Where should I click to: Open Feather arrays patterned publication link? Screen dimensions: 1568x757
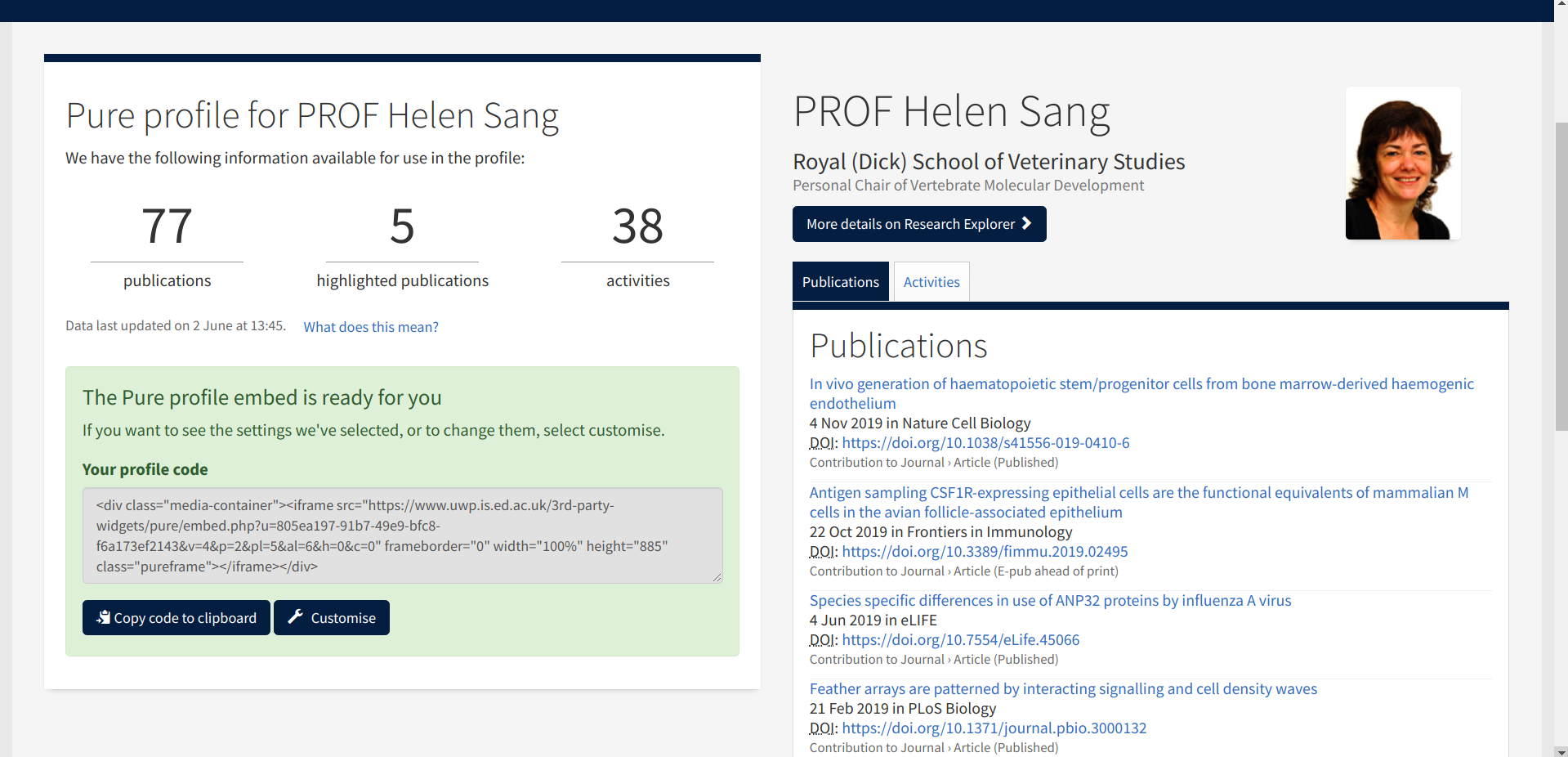pos(1063,689)
